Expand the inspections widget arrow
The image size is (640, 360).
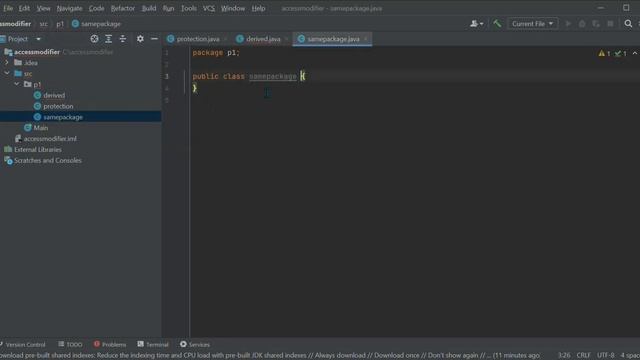pyautogui.click(x=635, y=53)
